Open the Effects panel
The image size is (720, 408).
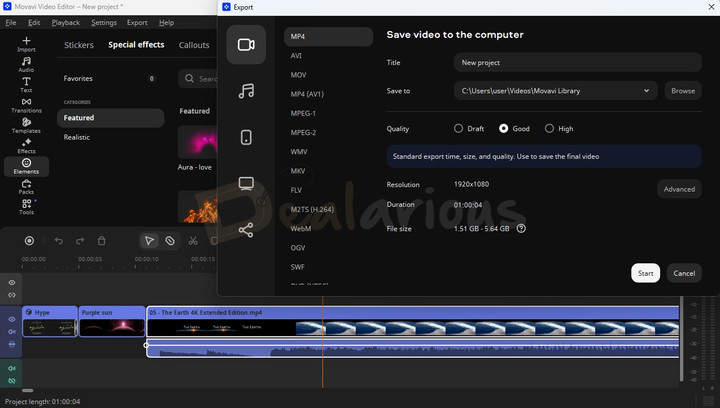pyautogui.click(x=26, y=145)
